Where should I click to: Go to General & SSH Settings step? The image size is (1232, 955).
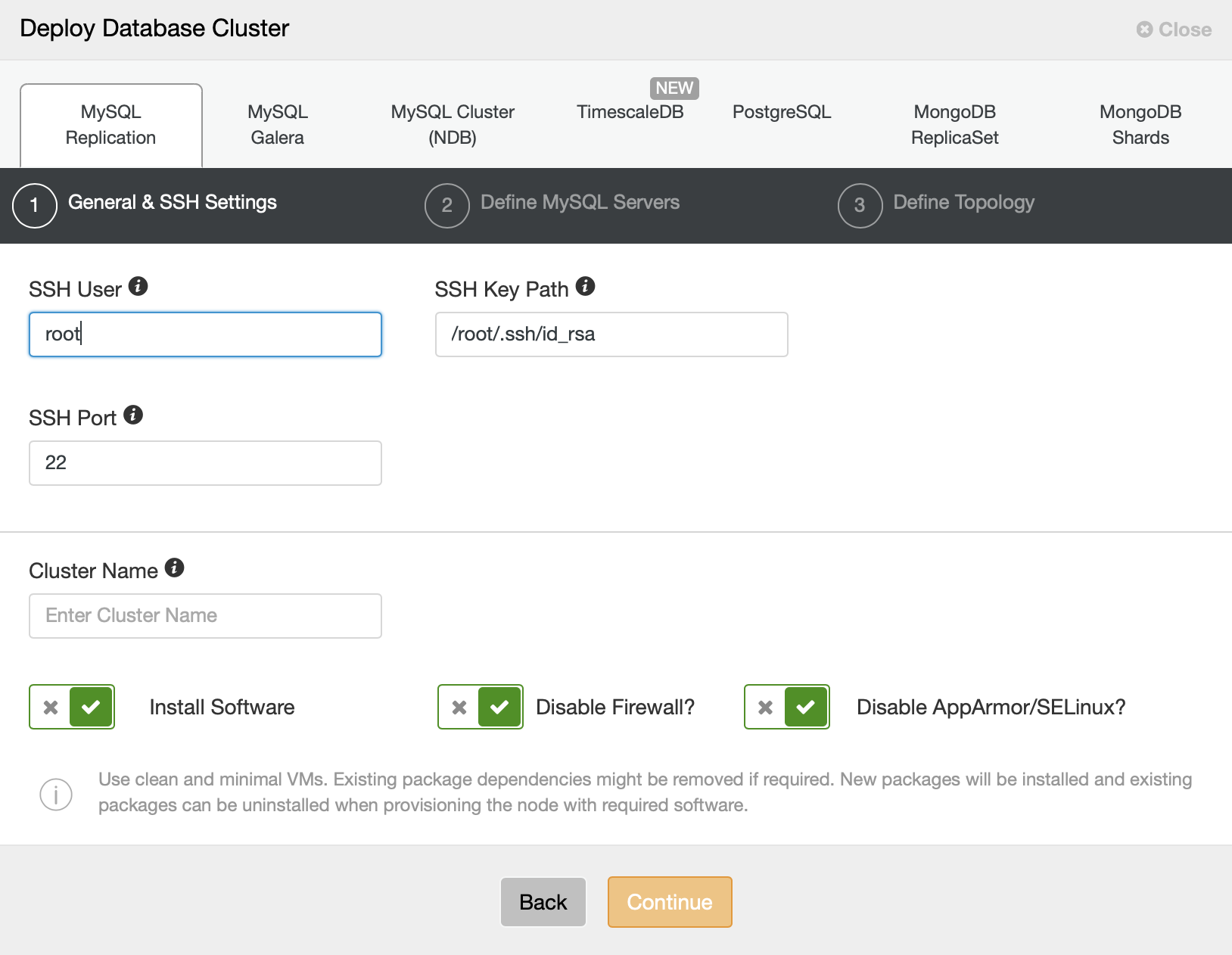click(173, 202)
